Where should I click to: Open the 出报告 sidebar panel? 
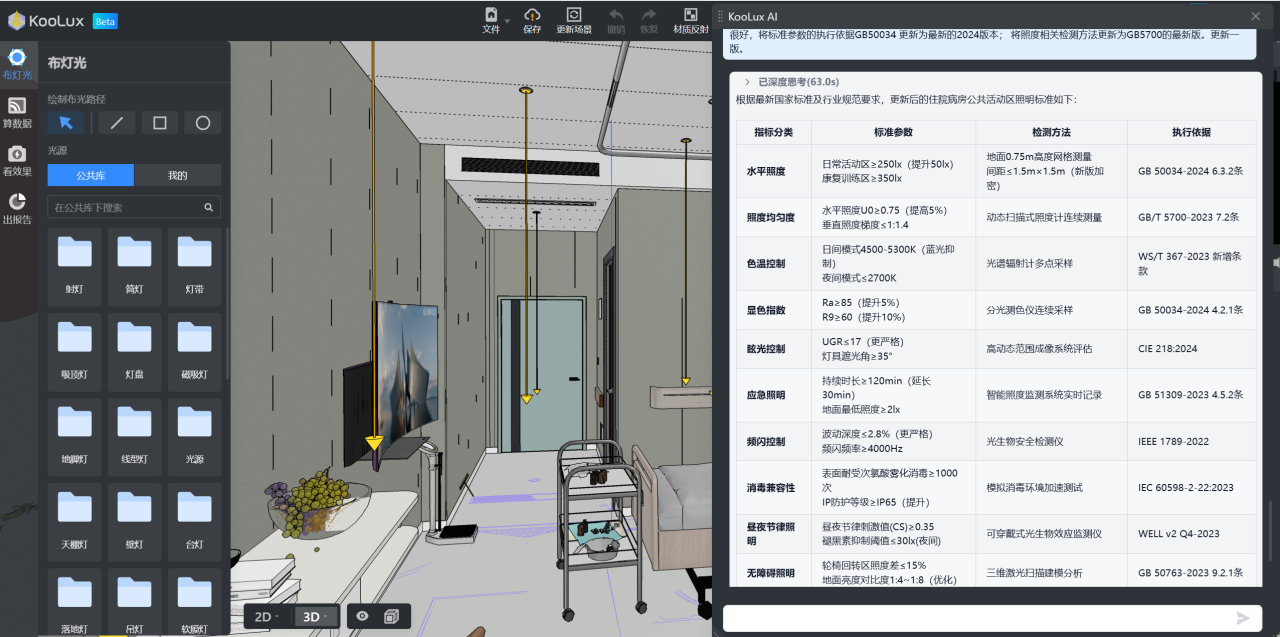click(17, 208)
